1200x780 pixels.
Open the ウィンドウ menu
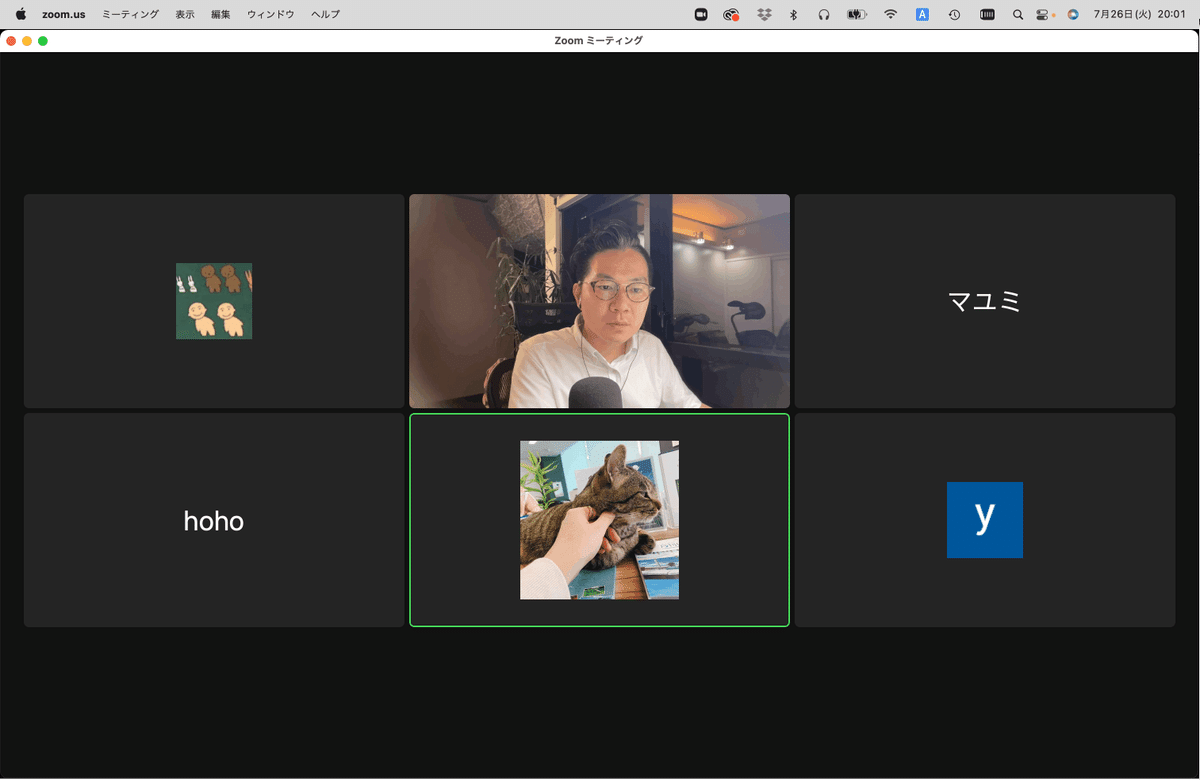tap(271, 14)
